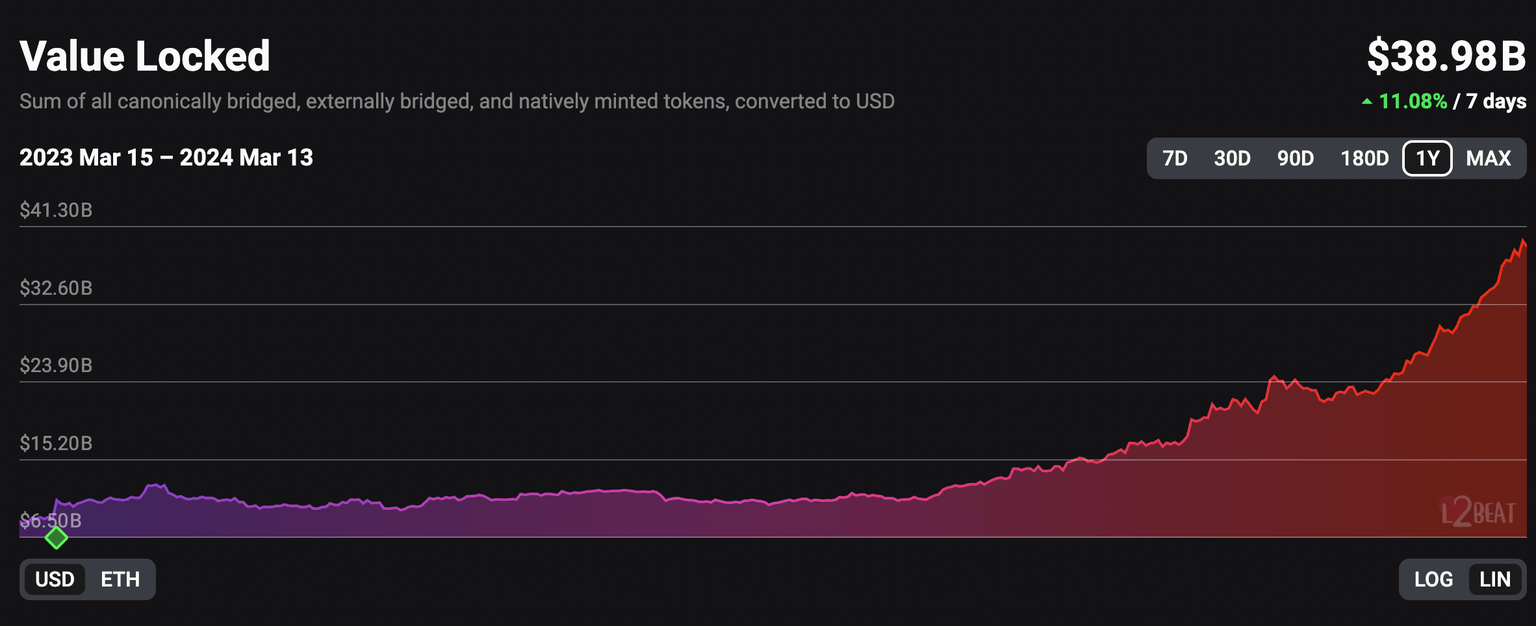Image resolution: width=1536 pixels, height=626 pixels.
Task: Click the 2023 Mar 15 date range label
Action: (x=165, y=157)
